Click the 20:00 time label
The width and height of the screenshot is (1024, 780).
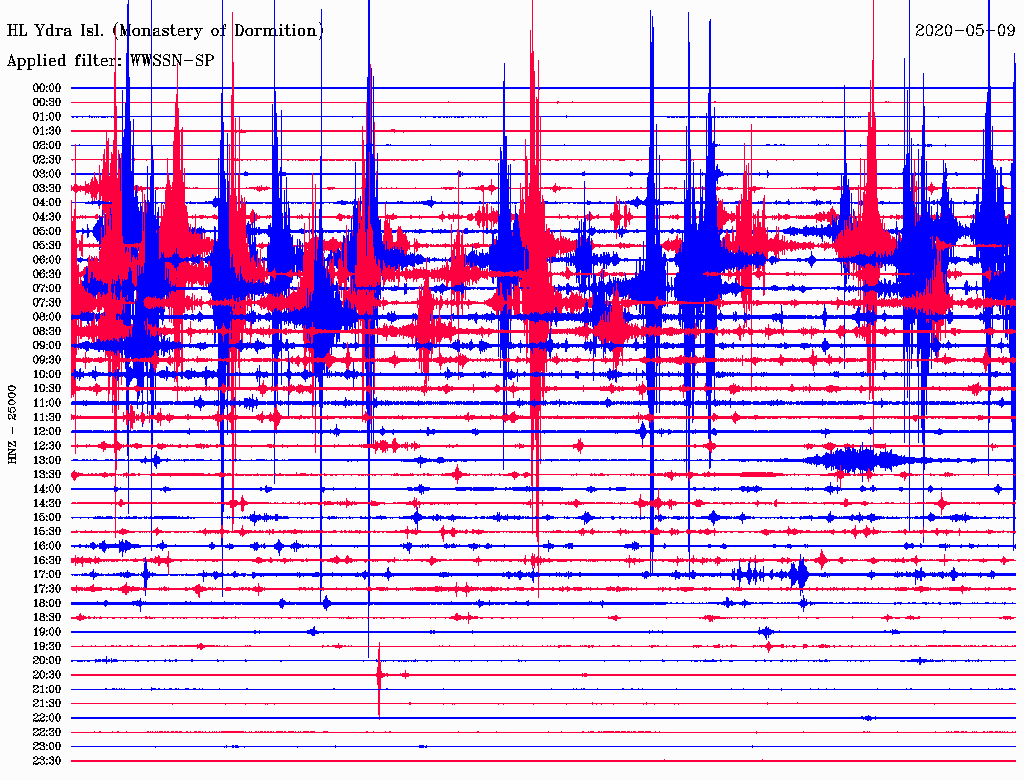point(47,661)
